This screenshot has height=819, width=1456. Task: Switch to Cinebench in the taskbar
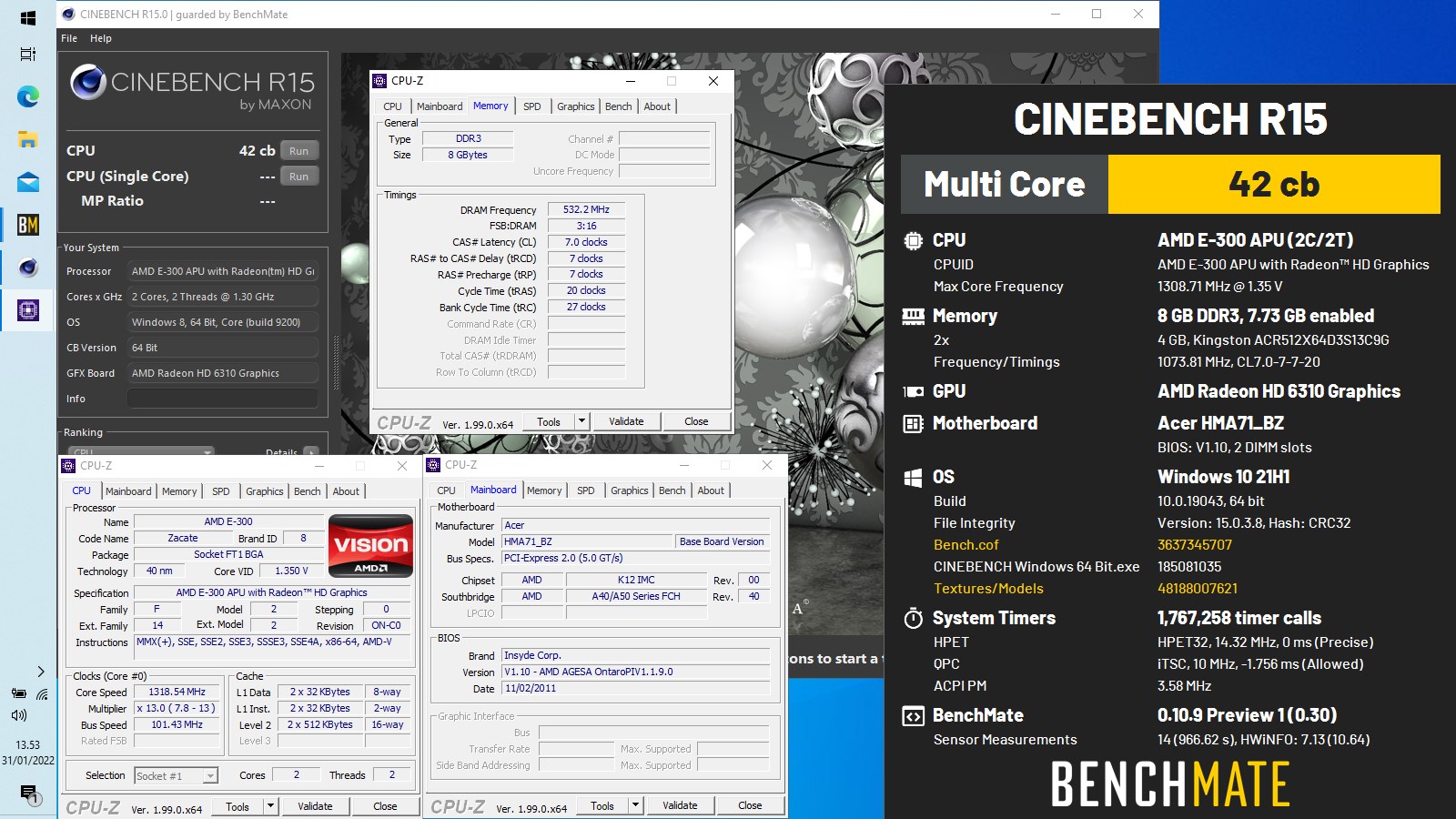click(27, 268)
